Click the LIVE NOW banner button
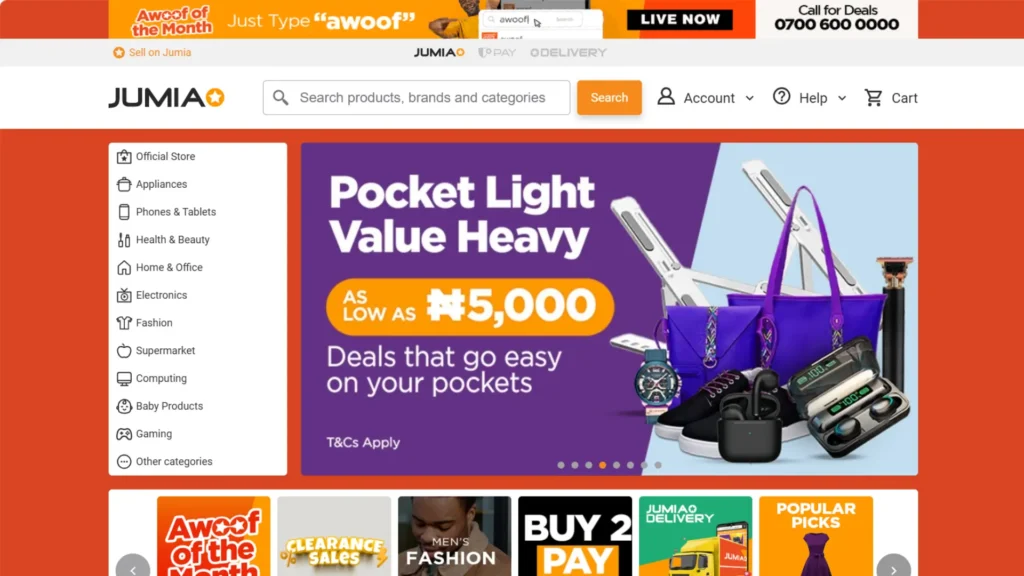This screenshot has height=576, width=1024. (x=680, y=20)
